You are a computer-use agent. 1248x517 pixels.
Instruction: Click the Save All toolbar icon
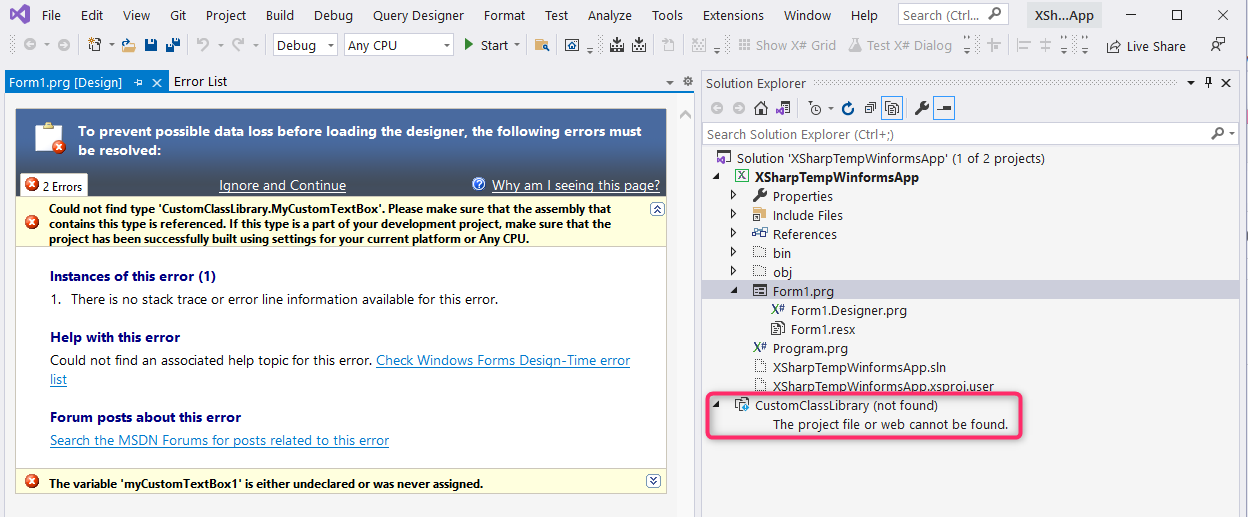click(x=172, y=45)
